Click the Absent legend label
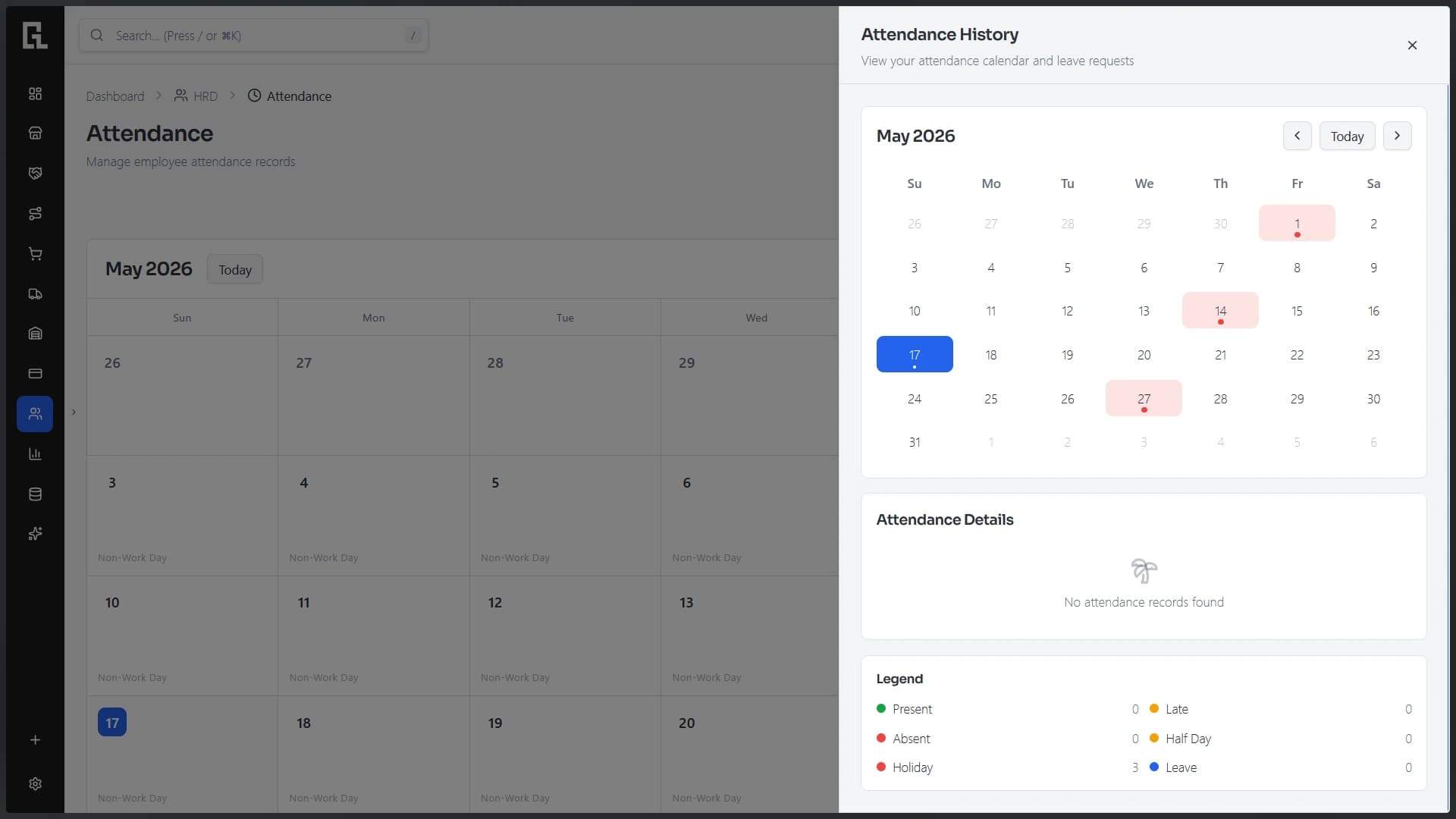The image size is (1456, 819). [912, 739]
